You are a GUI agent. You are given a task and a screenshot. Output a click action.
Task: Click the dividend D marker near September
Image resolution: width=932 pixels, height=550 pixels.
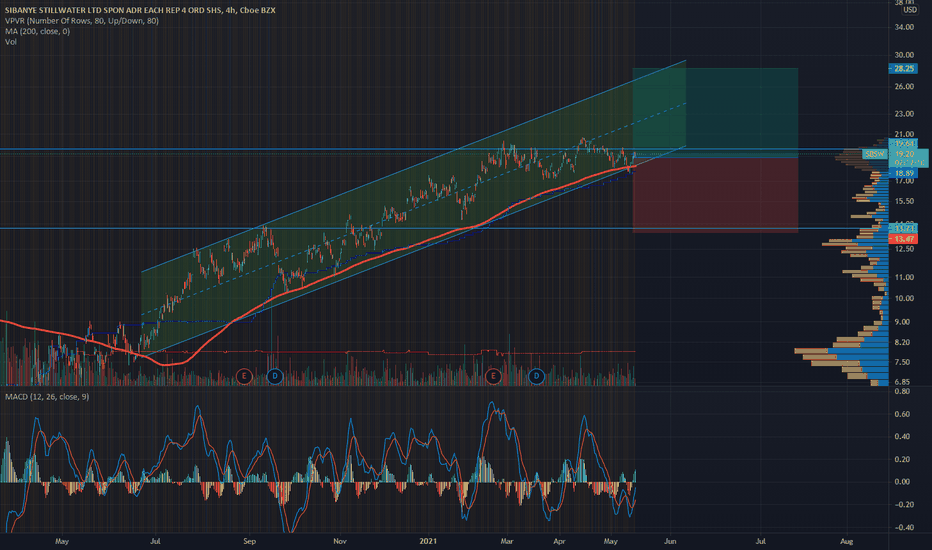pos(275,376)
